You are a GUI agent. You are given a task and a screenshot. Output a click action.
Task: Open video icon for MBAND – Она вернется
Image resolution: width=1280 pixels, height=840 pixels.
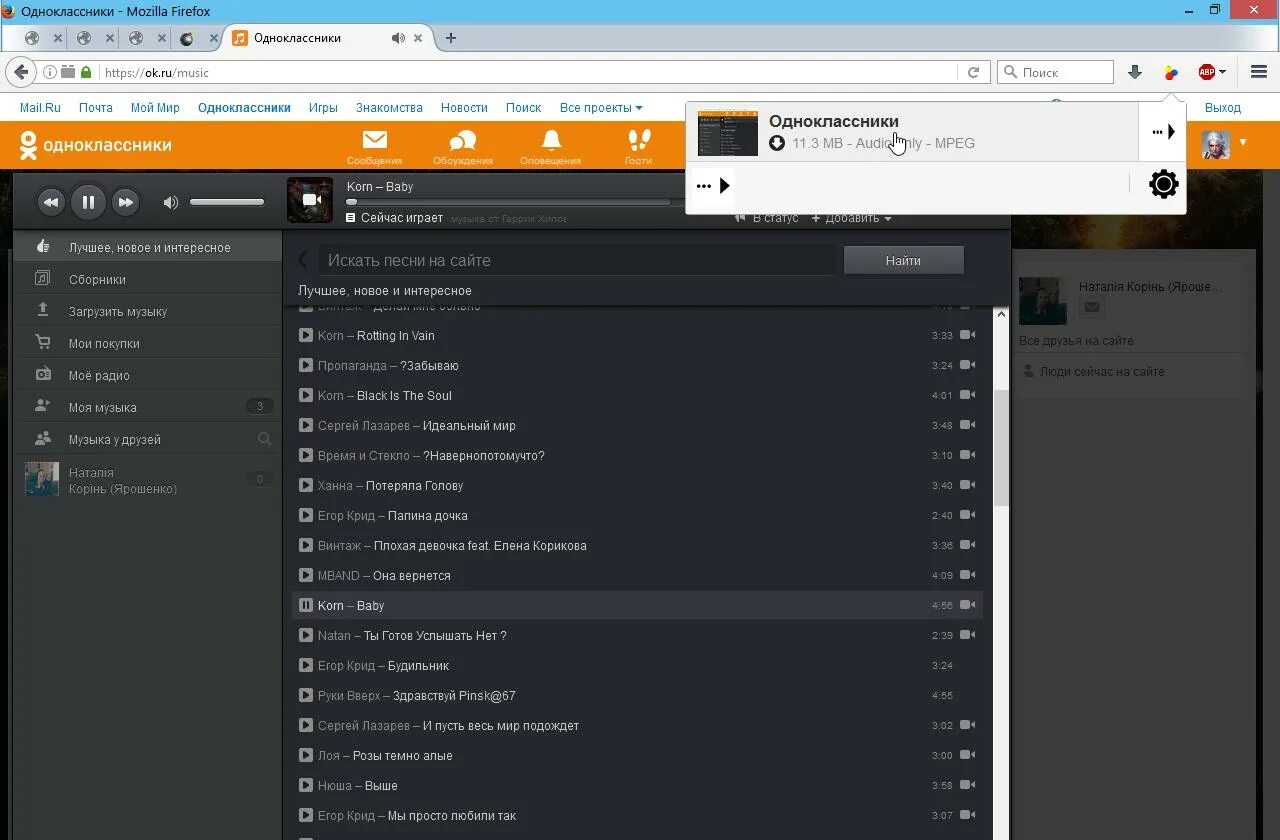[967, 575]
